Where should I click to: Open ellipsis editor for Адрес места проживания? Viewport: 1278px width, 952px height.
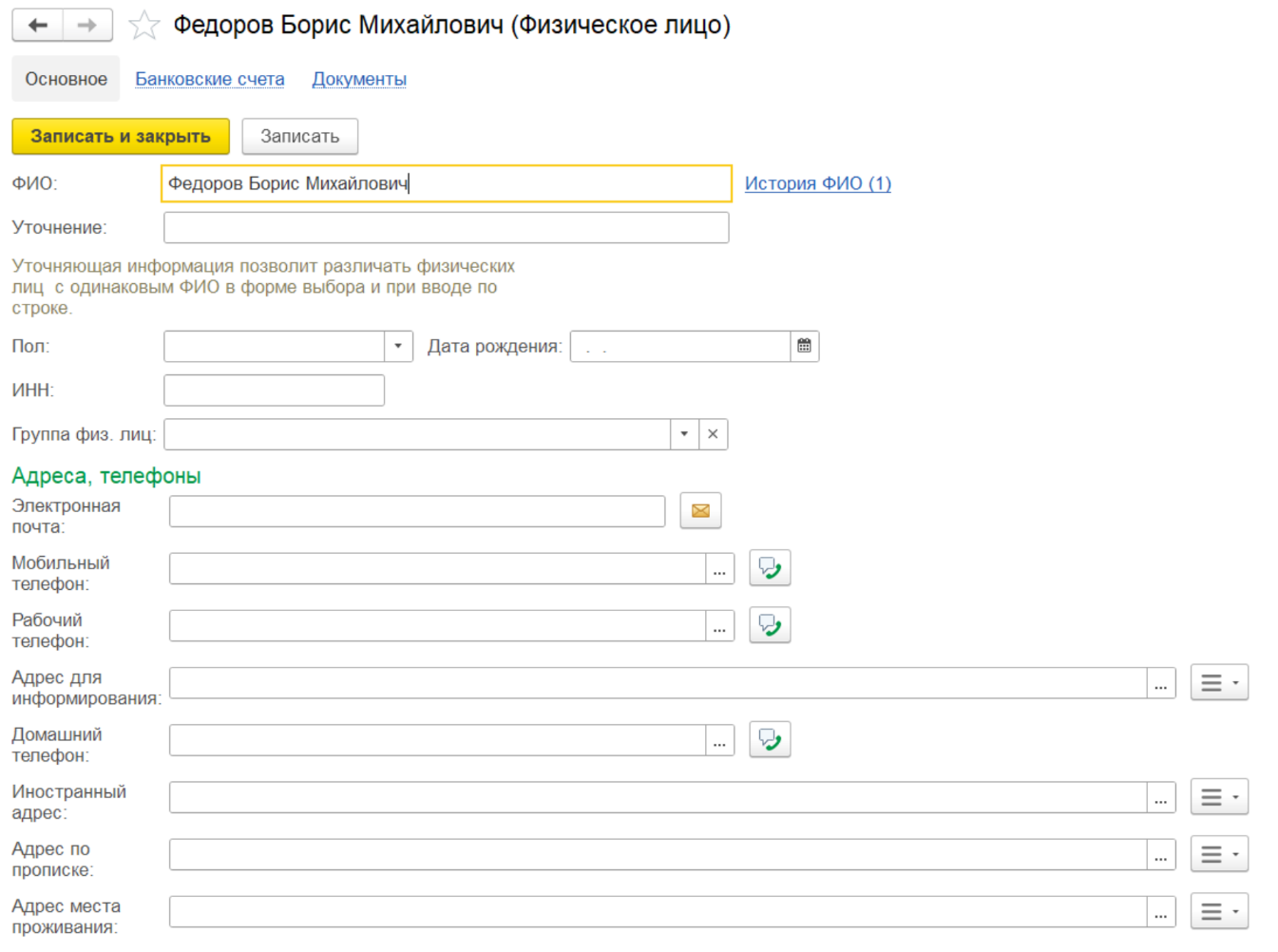click(x=1160, y=912)
